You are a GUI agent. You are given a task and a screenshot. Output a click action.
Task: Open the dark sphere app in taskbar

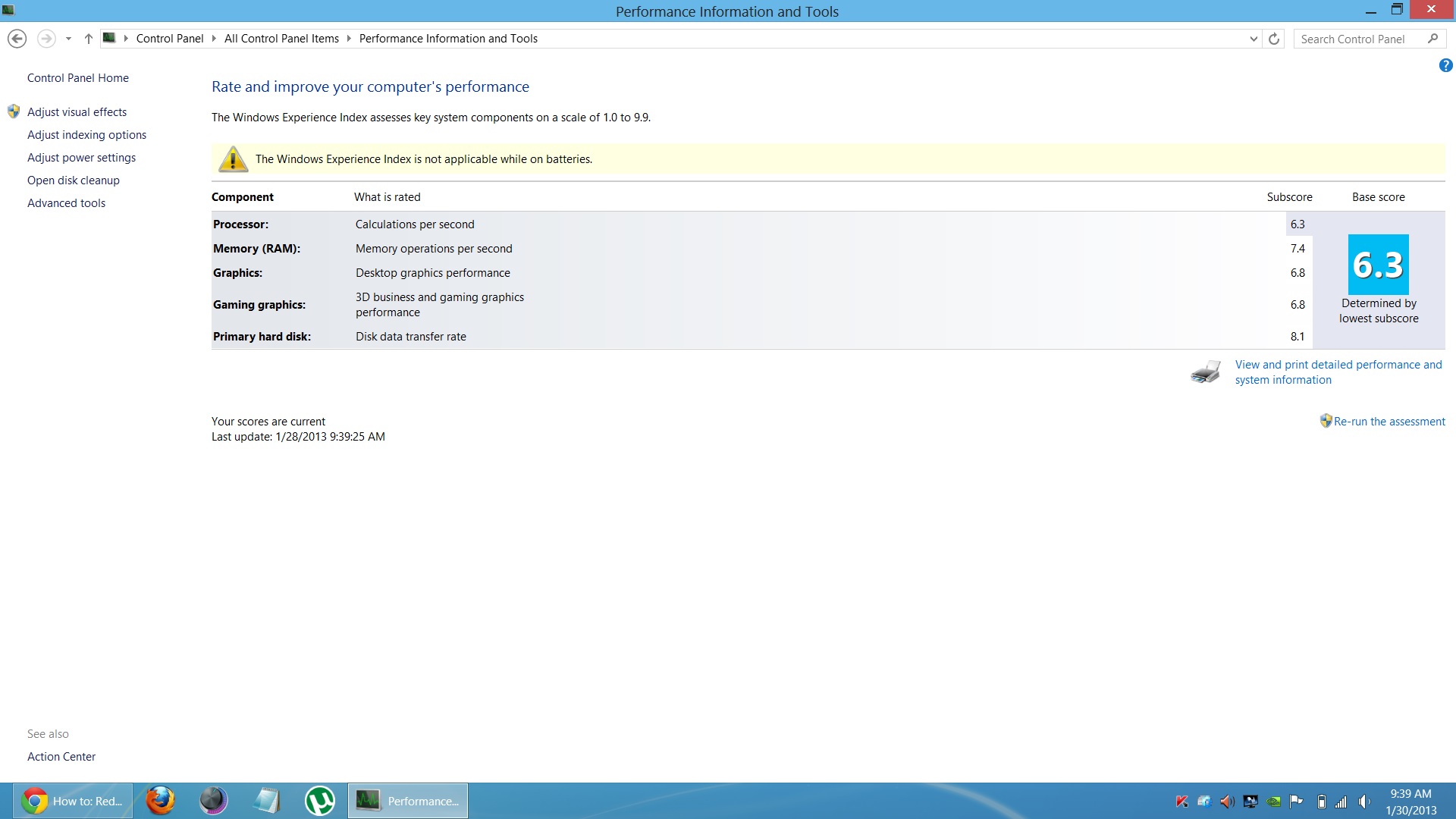pyautogui.click(x=213, y=801)
